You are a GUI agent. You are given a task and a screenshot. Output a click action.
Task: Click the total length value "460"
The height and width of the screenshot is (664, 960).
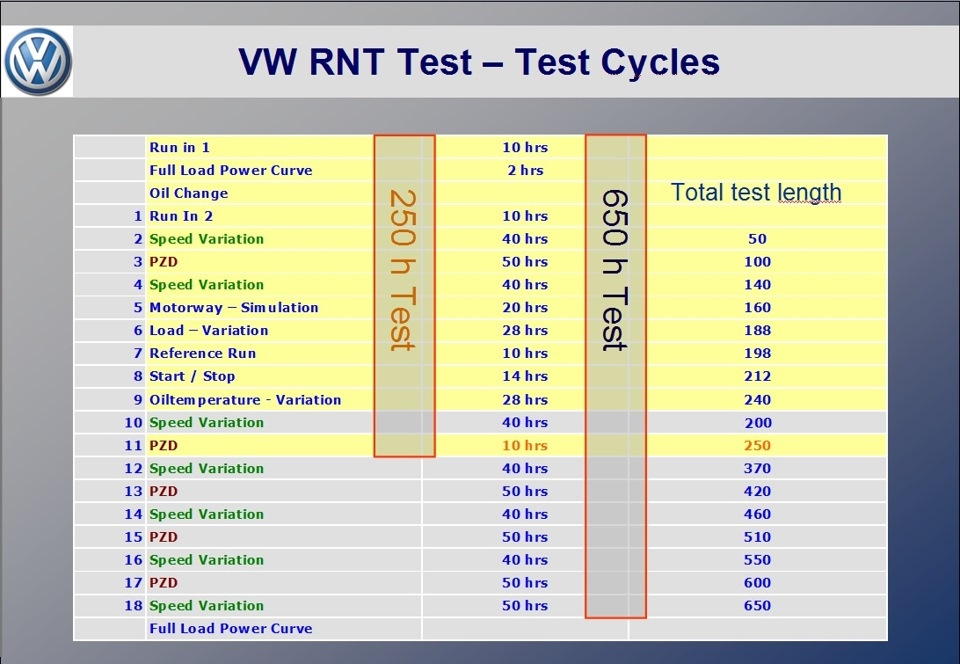click(757, 514)
